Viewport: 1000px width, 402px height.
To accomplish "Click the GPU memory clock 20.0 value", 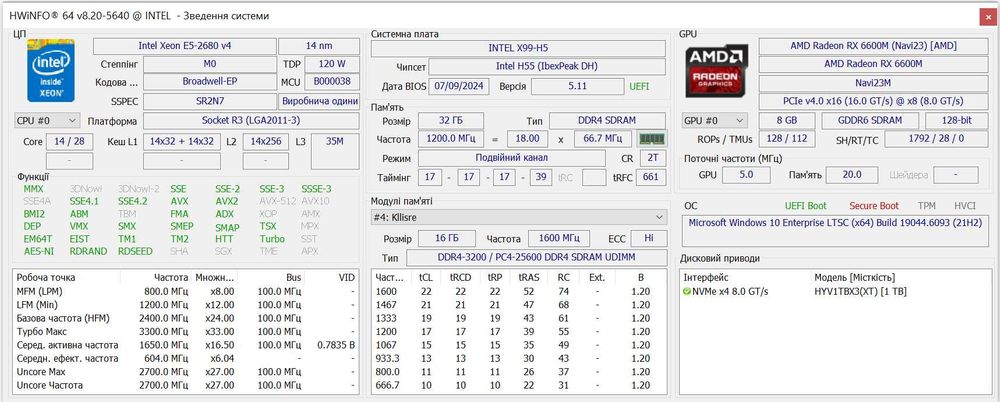I will point(851,175).
